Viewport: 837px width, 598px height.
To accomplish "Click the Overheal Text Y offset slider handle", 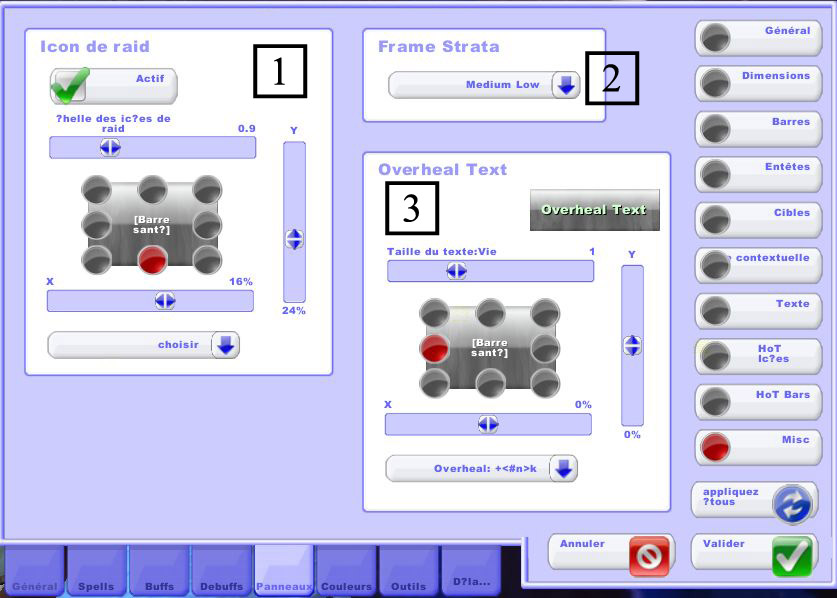I will coord(633,345).
